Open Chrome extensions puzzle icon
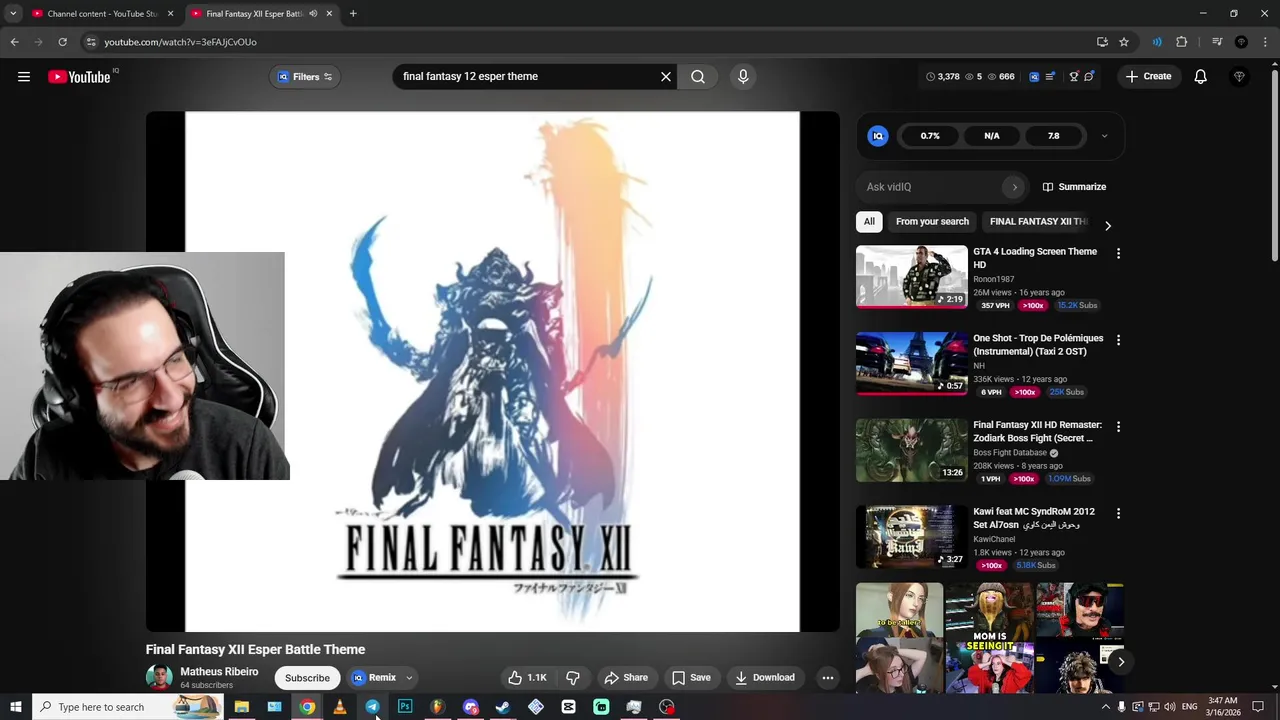1280x720 pixels. (x=1182, y=42)
